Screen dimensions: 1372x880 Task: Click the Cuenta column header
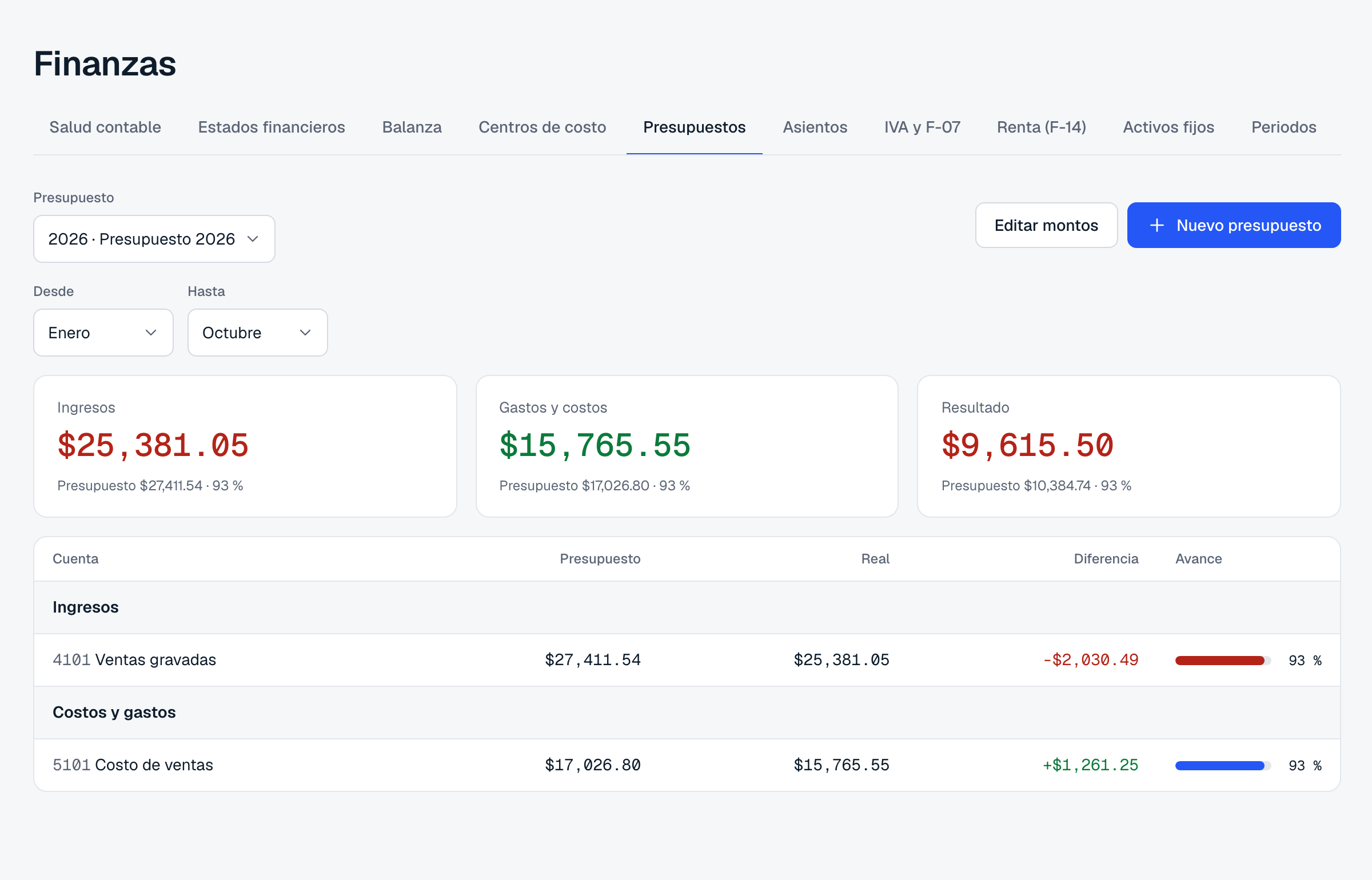click(x=75, y=559)
